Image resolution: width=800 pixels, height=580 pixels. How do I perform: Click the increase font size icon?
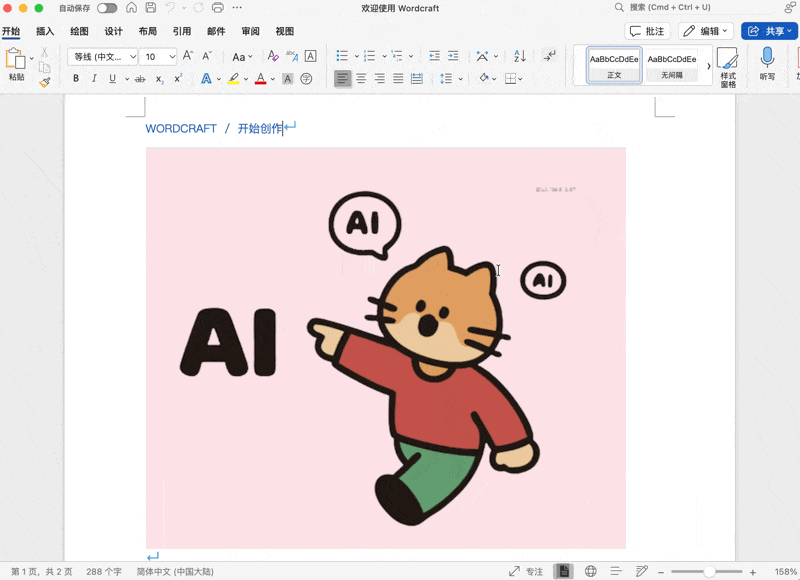(x=188, y=56)
